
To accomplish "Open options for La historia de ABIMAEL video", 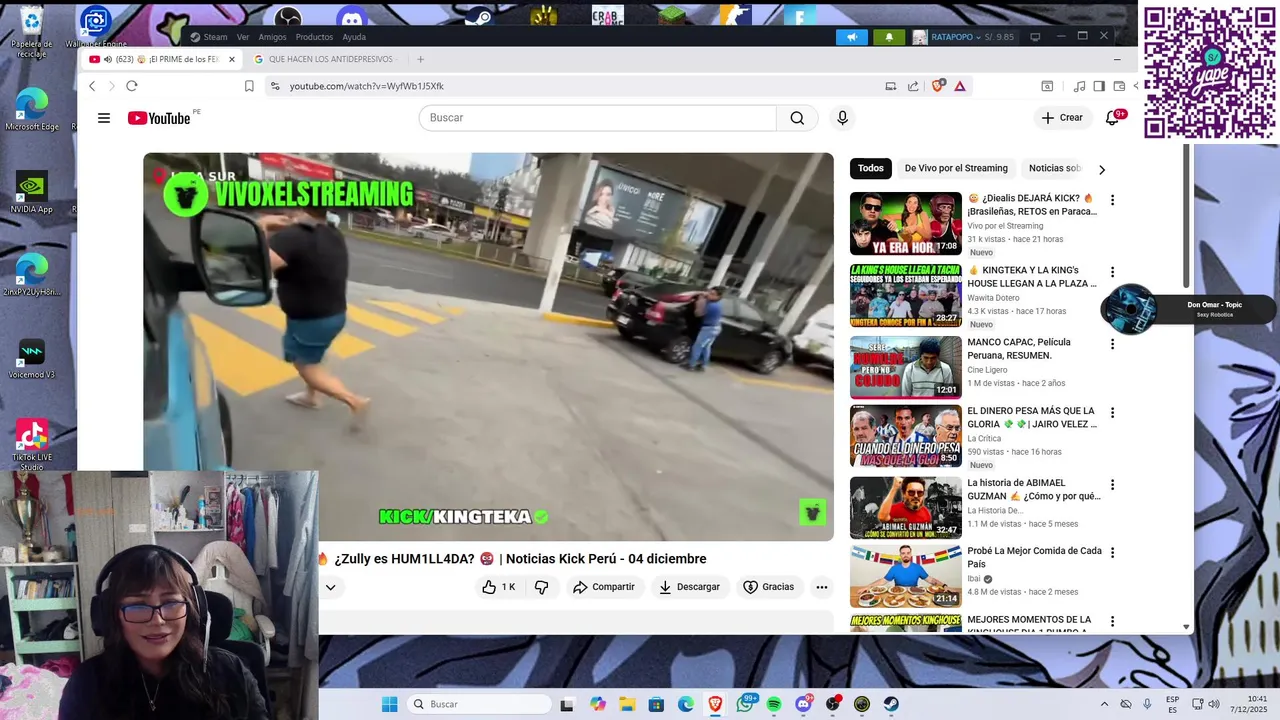I will pos(1112,485).
